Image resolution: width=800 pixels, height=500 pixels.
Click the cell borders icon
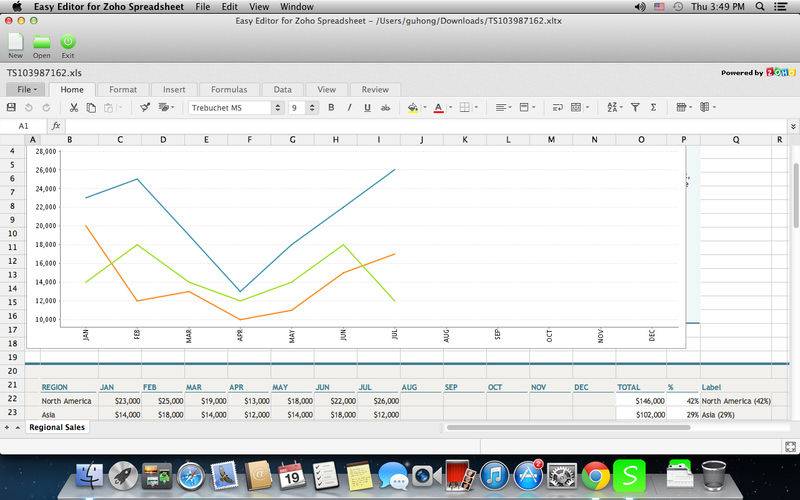point(464,107)
